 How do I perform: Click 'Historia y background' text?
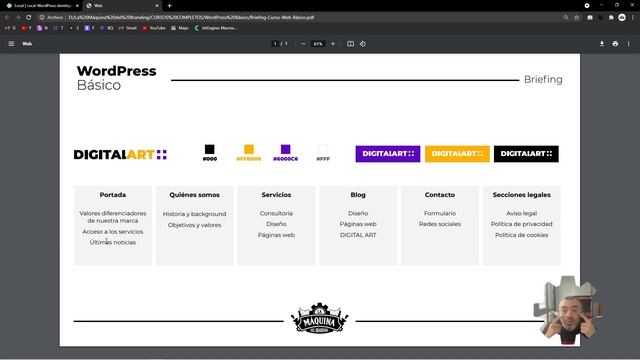tap(194, 214)
